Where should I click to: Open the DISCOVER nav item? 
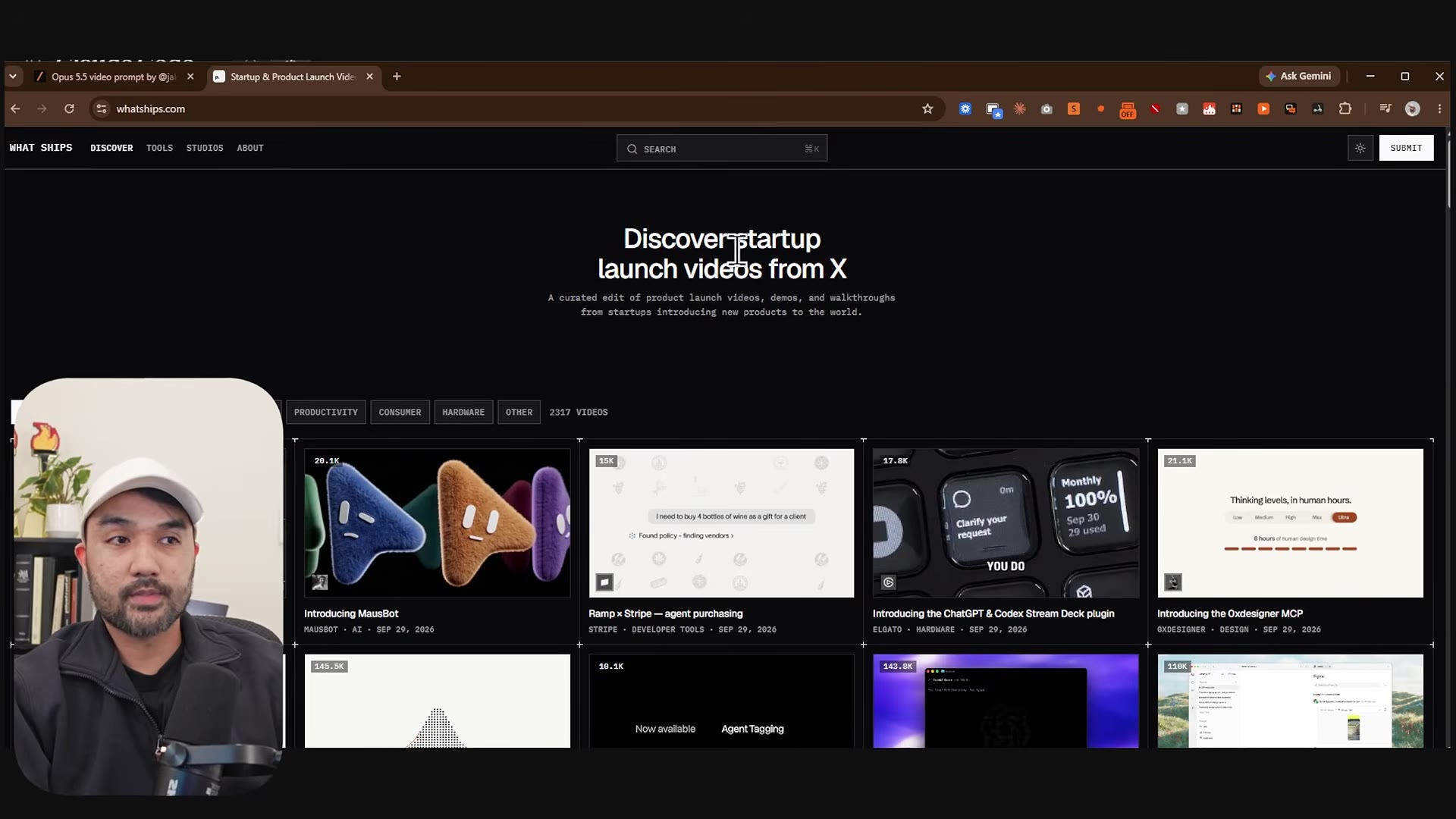(x=111, y=148)
